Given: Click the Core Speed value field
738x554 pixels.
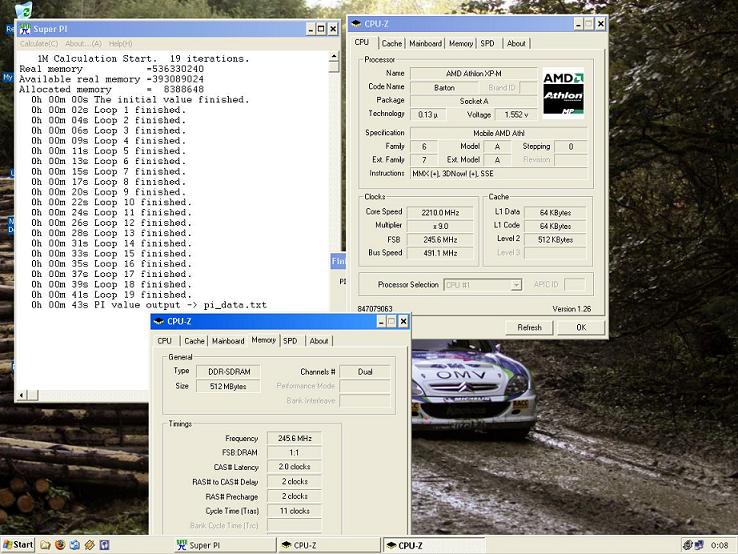Looking at the screenshot, I should 440,212.
